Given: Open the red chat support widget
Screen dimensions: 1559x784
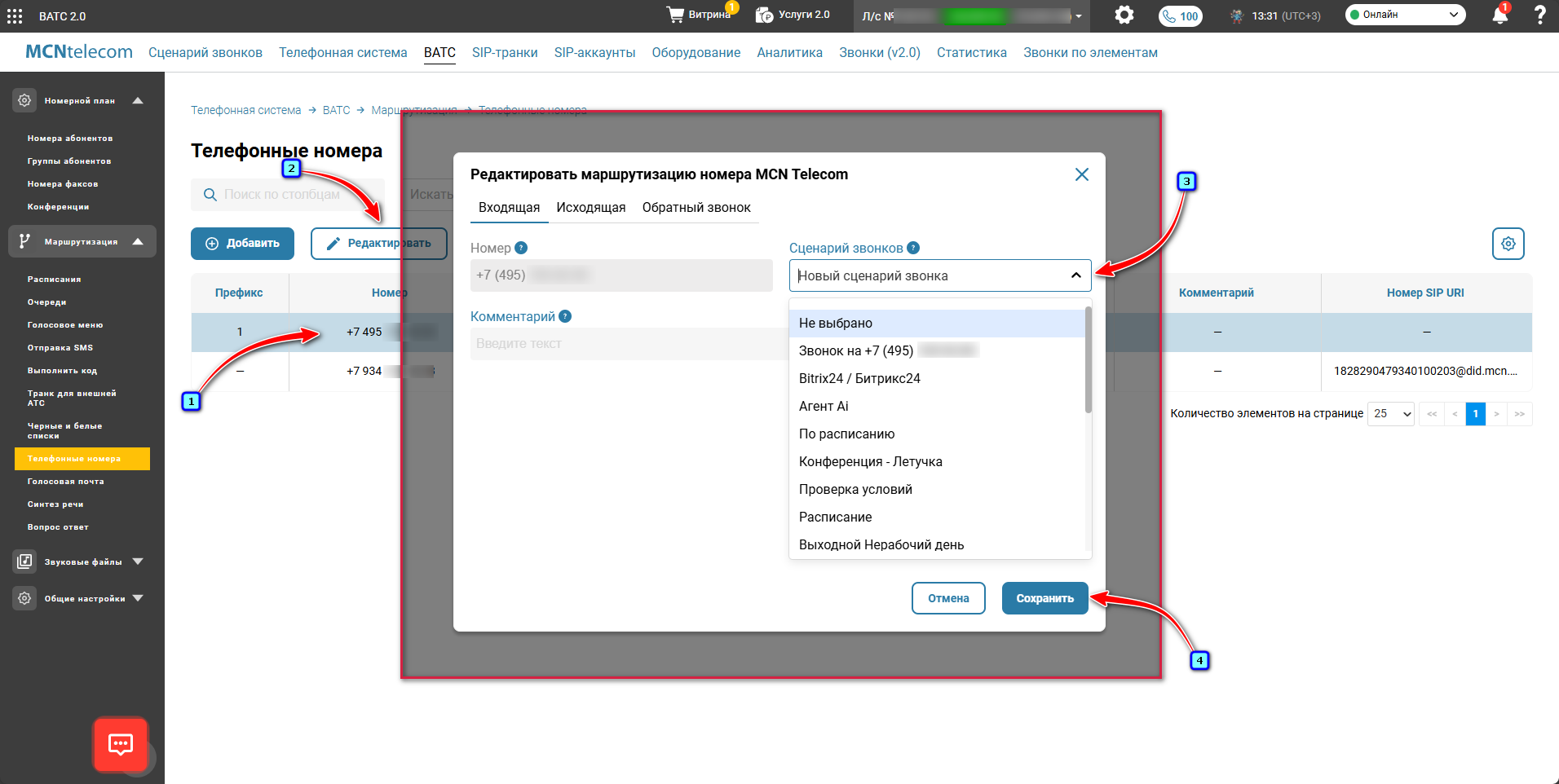Looking at the screenshot, I should (x=121, y=743).
